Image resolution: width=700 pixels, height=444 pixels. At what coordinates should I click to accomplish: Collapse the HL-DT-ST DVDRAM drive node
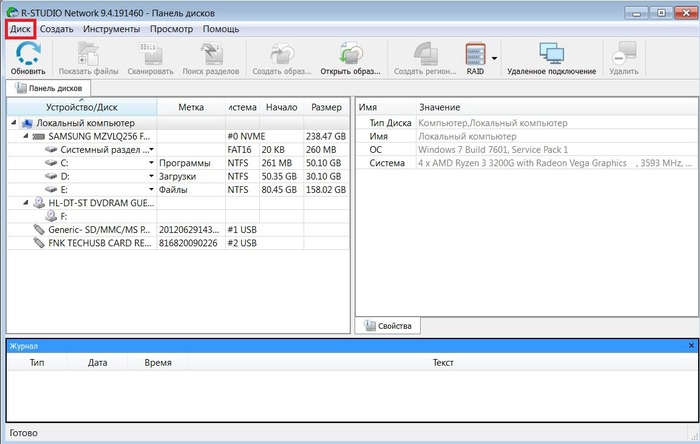pyautogui.click(x=25, y=202)
